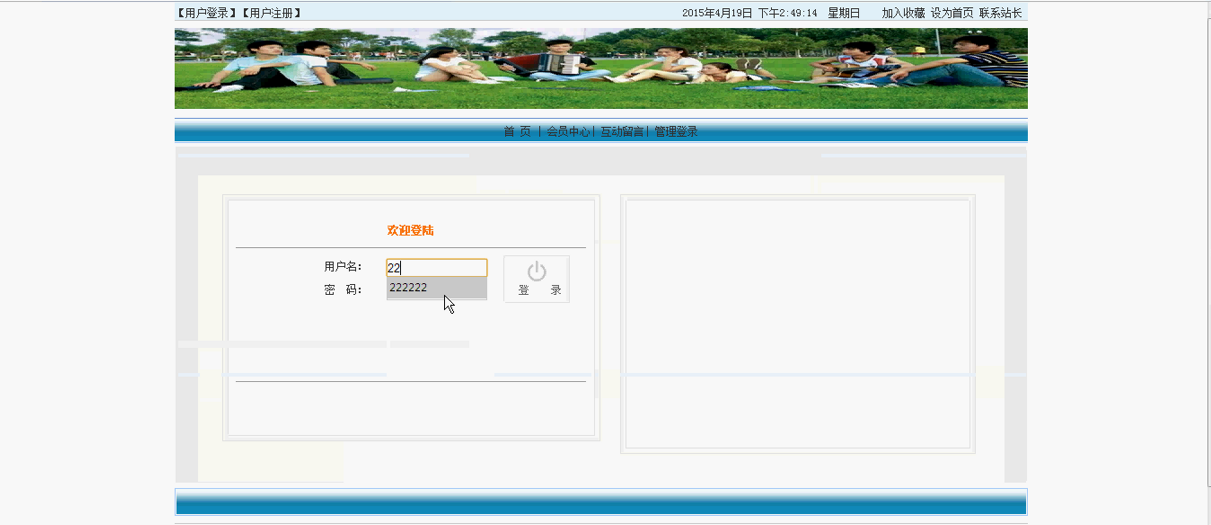Click 联系站长 in the top bar

coord(1000,13)
